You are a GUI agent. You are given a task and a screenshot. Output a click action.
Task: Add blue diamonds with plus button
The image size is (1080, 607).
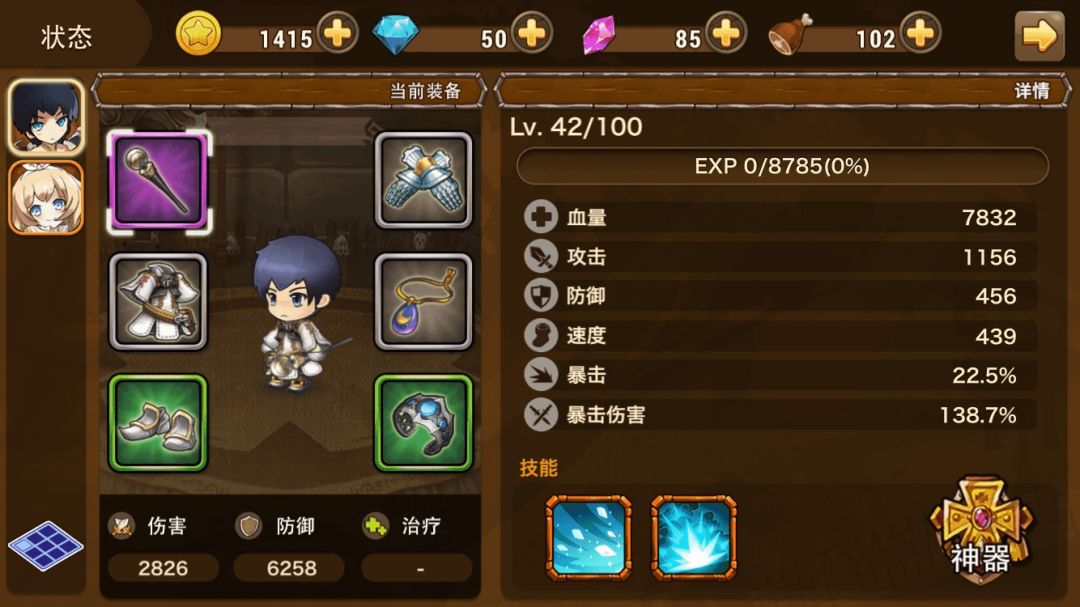[531, 32]
